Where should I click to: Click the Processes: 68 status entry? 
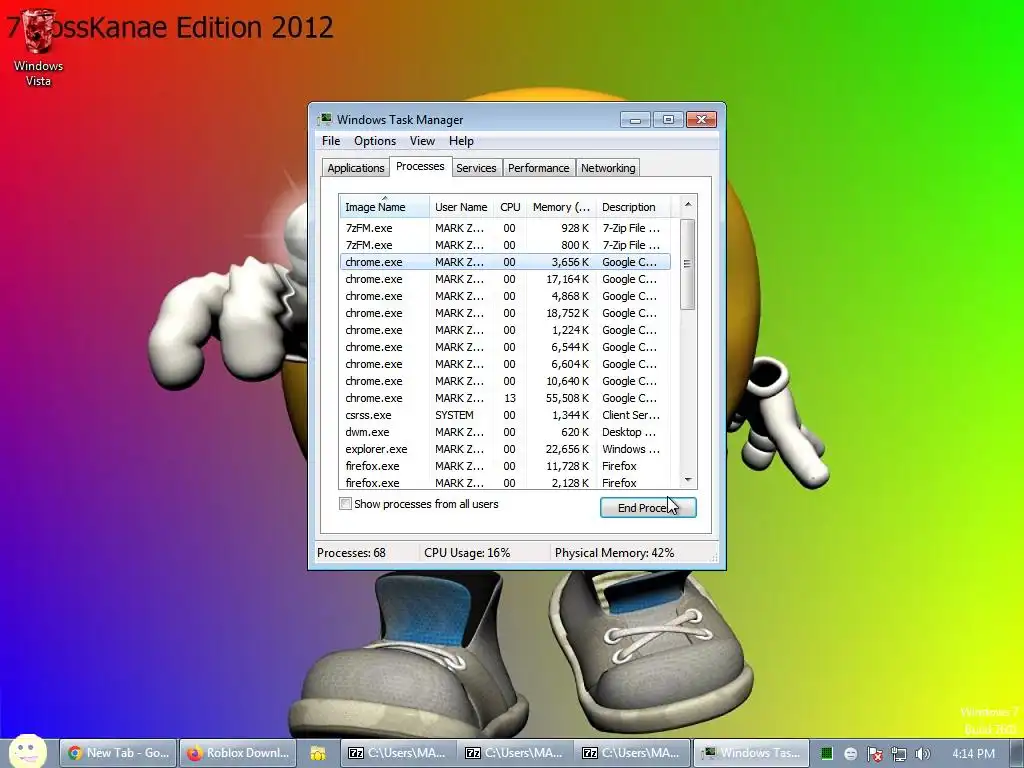coord(351,552)
